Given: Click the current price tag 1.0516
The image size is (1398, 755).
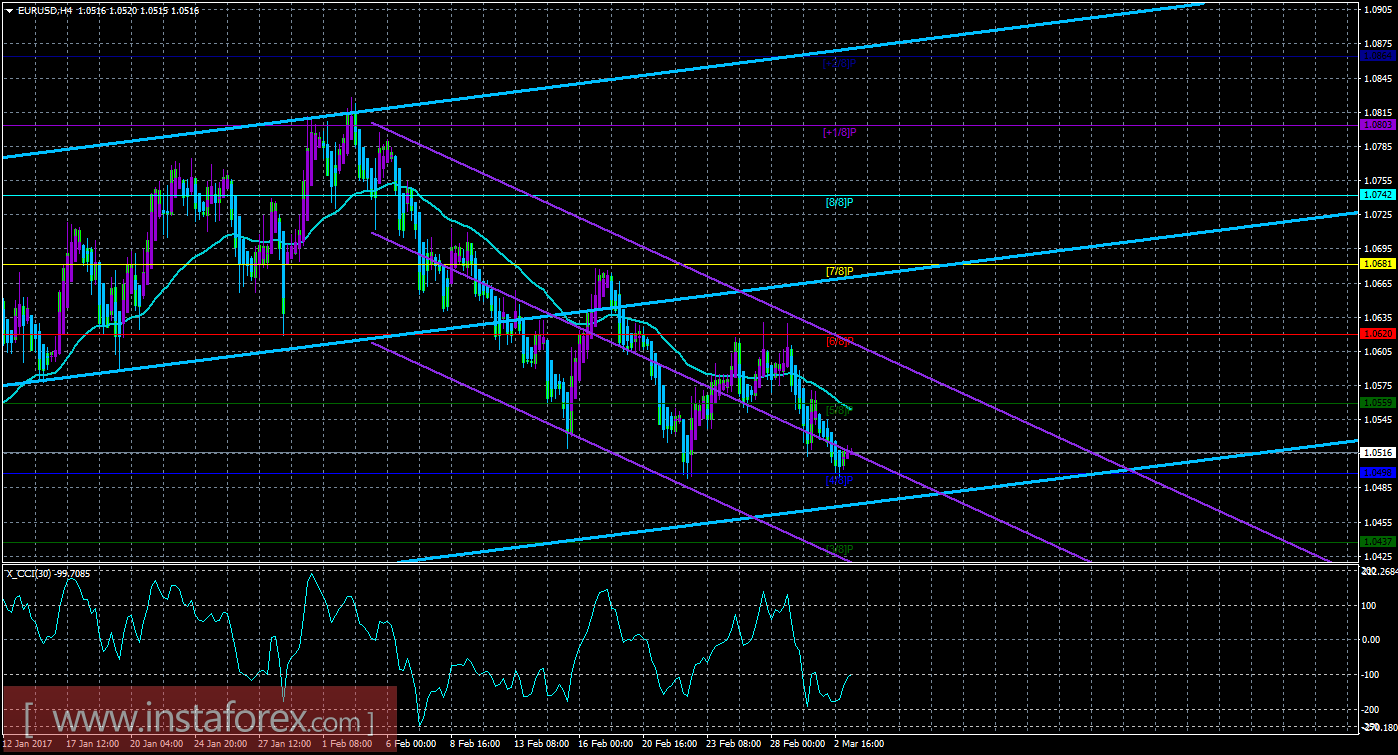Looking at the screenshot, I should (x=1377, y=452).
